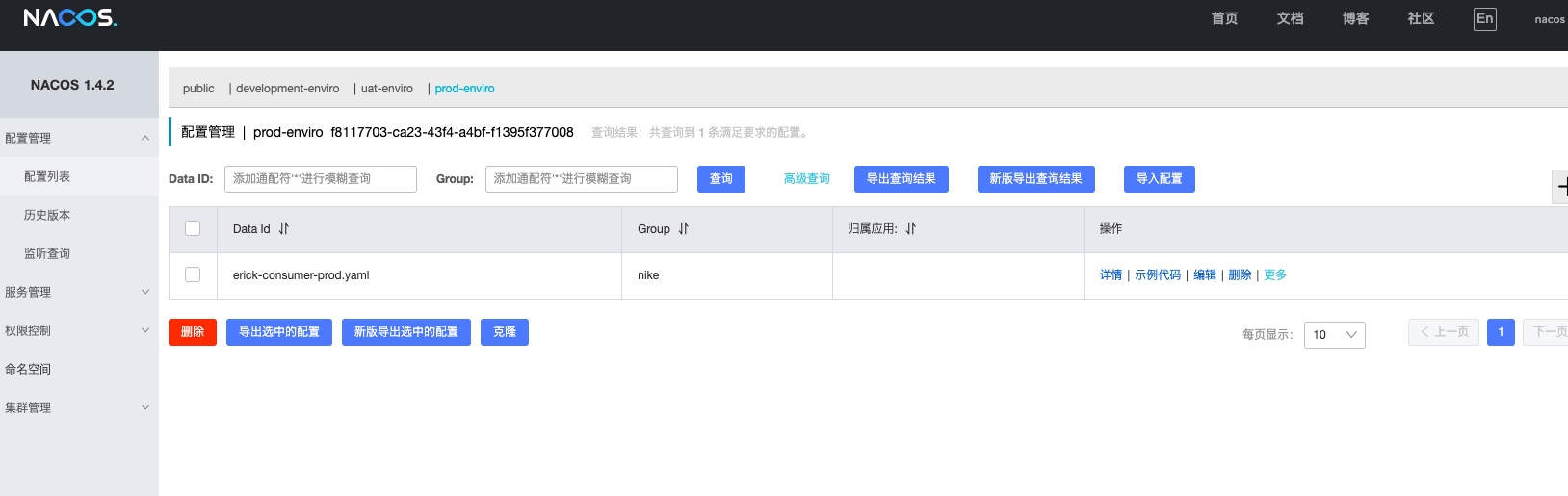
Task: Sort by 归属应用 column
Action: [911, 229]
